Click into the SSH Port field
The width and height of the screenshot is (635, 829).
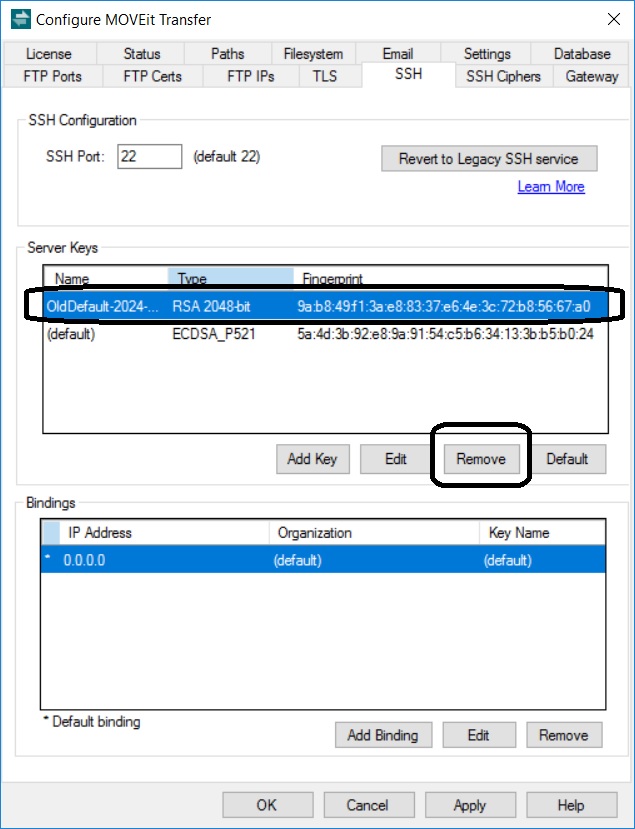150,156
